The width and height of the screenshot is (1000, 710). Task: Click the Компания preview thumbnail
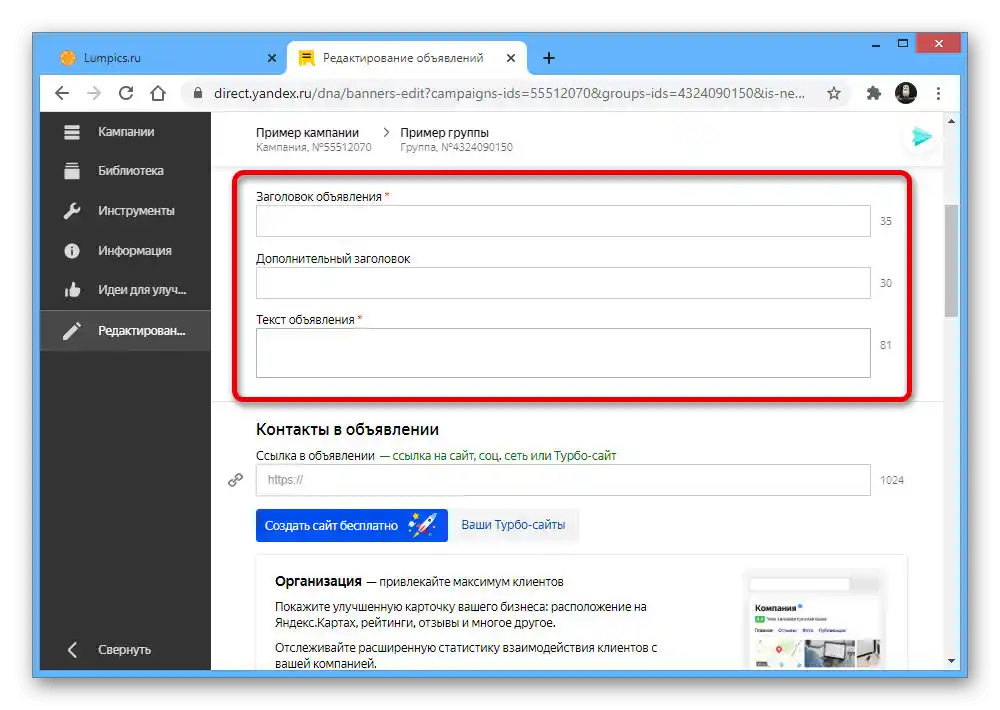pos(814,620)
